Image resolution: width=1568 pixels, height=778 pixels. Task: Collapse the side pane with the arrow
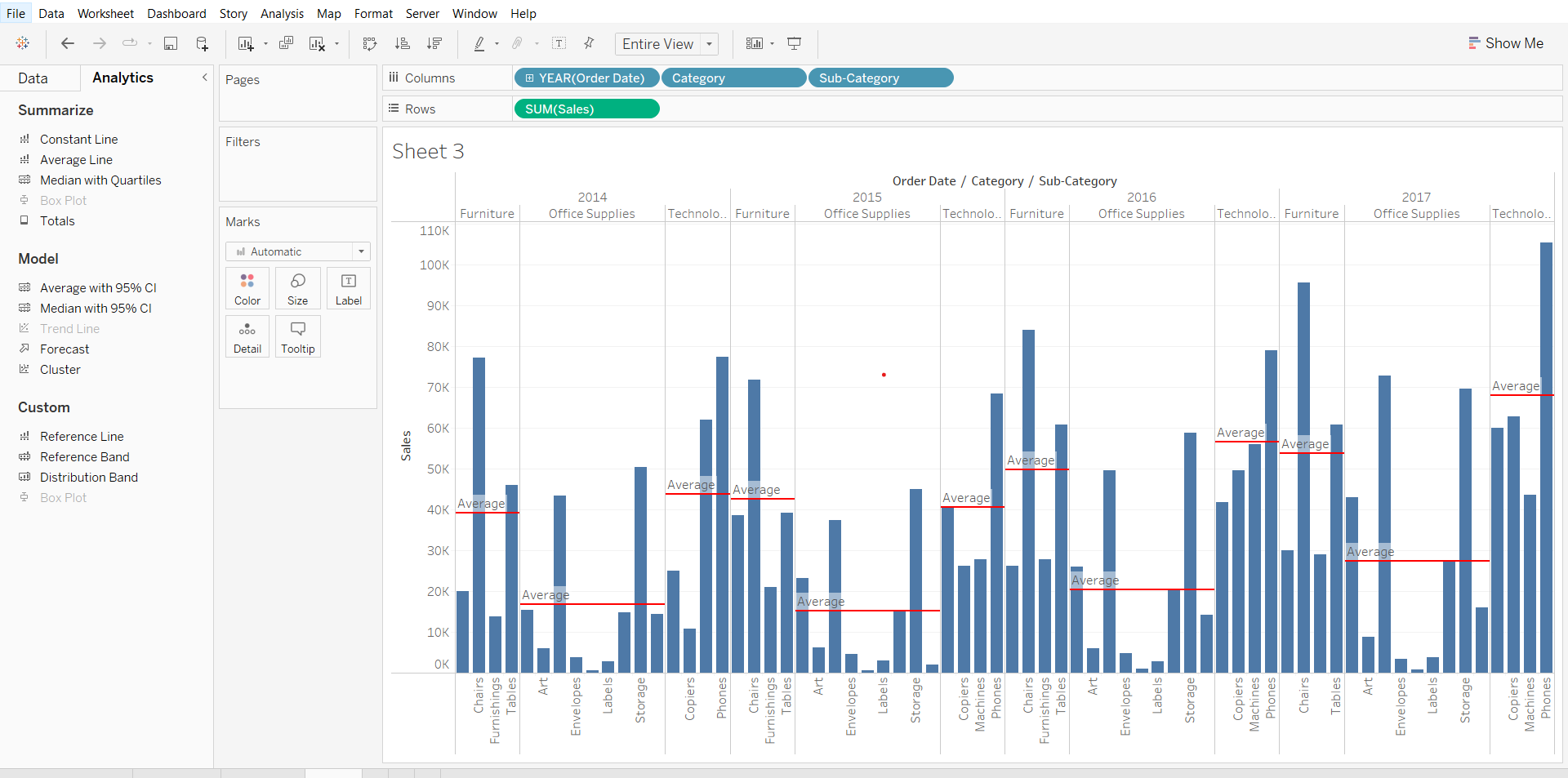click(204, 78)
